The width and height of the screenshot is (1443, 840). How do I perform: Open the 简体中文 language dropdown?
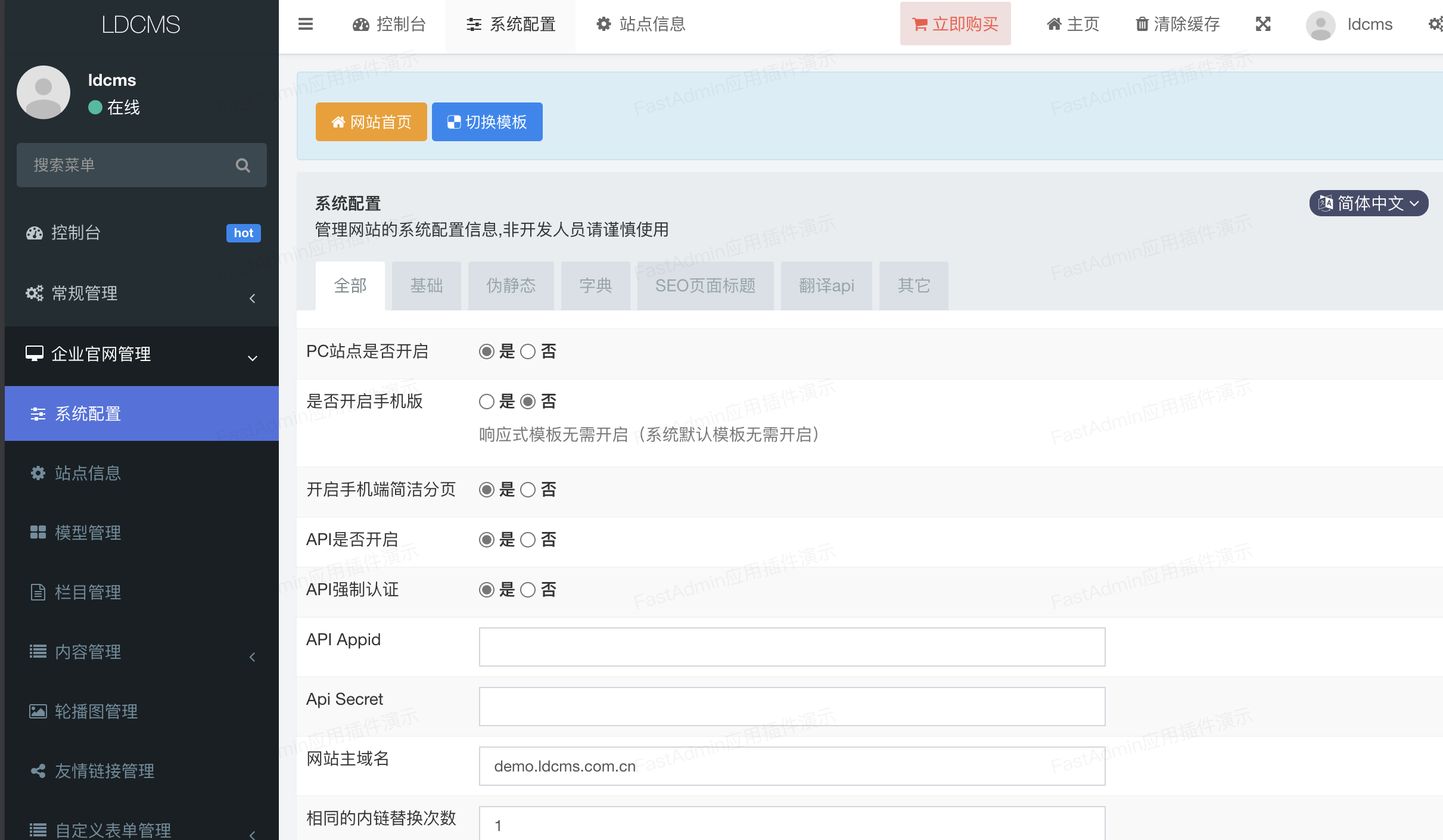tap(1369, 203)
